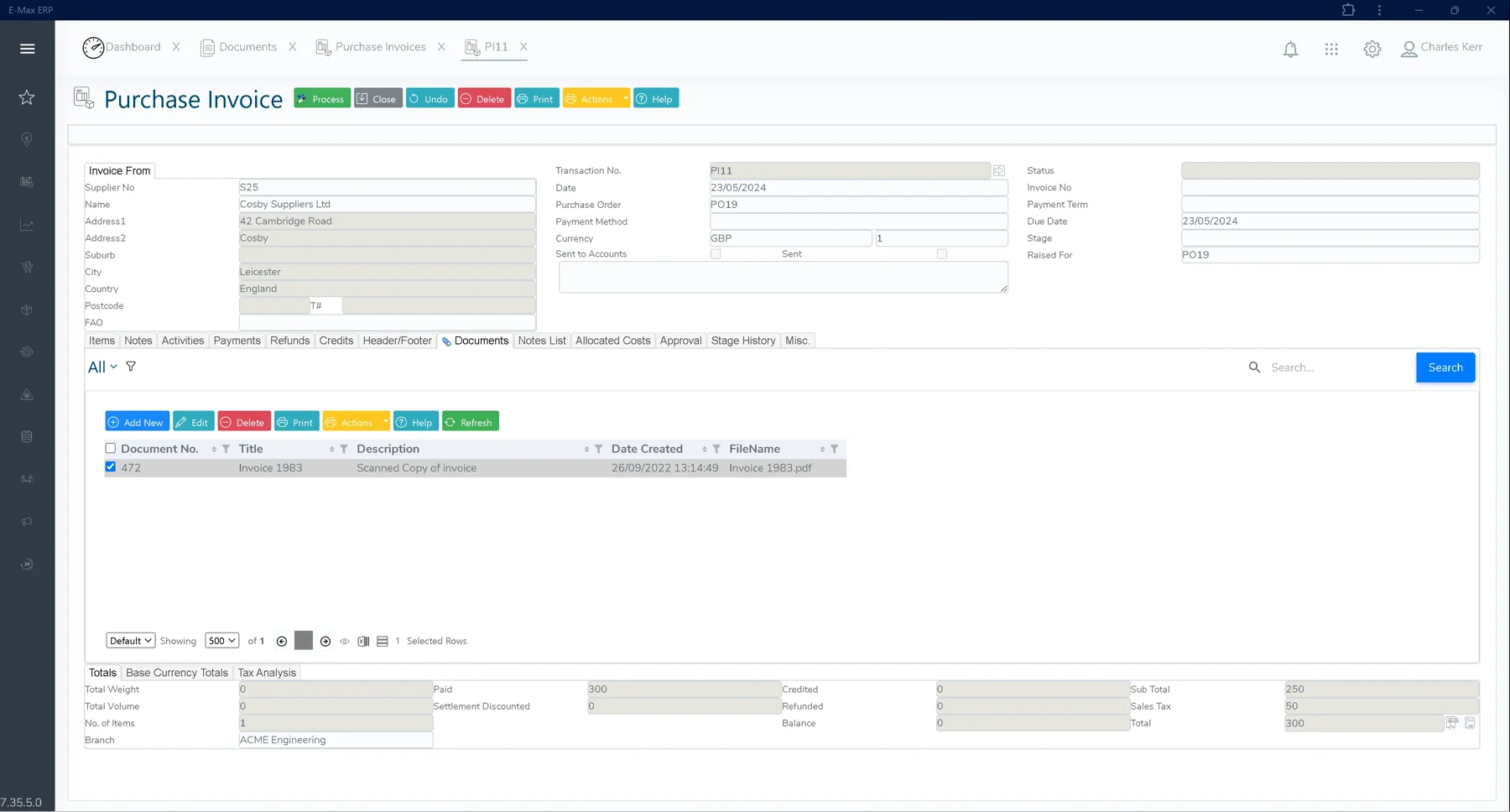
Task: Open the documents grid Actions dropdown arrow
Action: pyautogui.click(x=385, y=422)
